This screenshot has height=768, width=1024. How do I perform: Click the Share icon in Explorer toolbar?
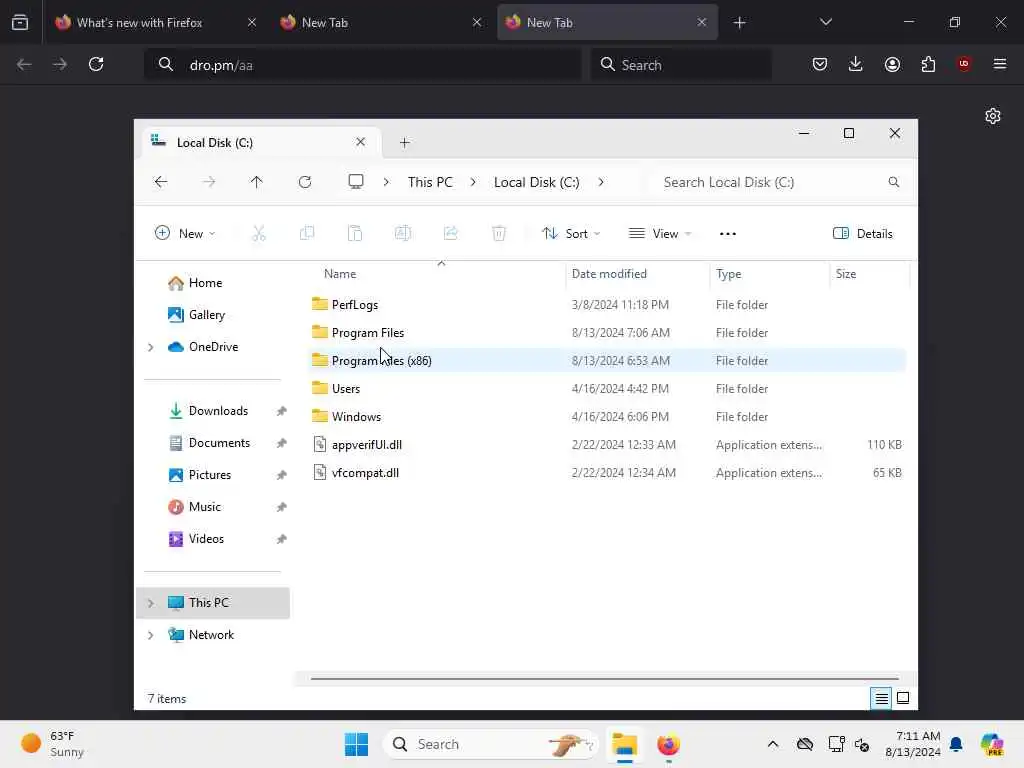[x=451, y=233]
